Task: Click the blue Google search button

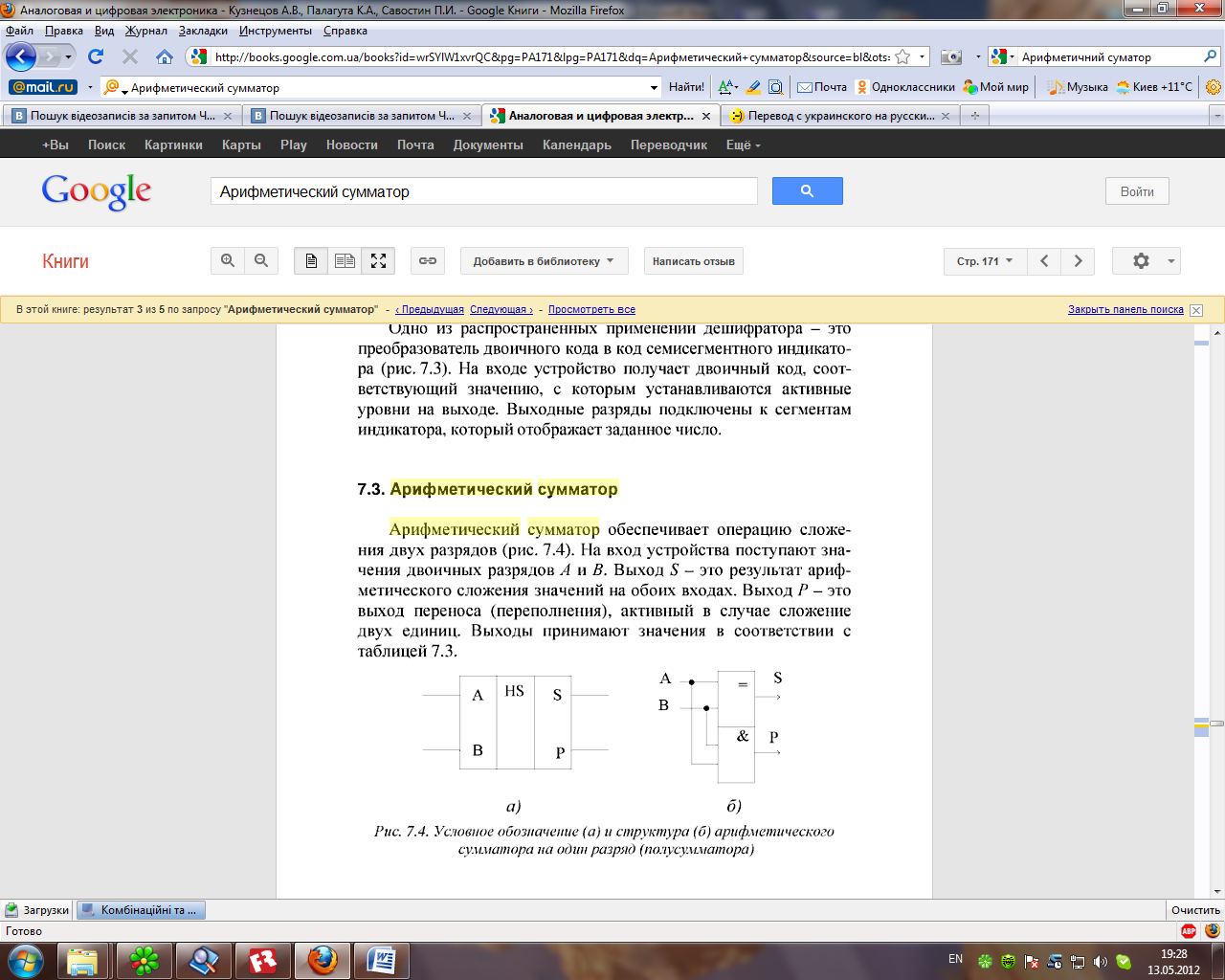Action: (807, 190)
